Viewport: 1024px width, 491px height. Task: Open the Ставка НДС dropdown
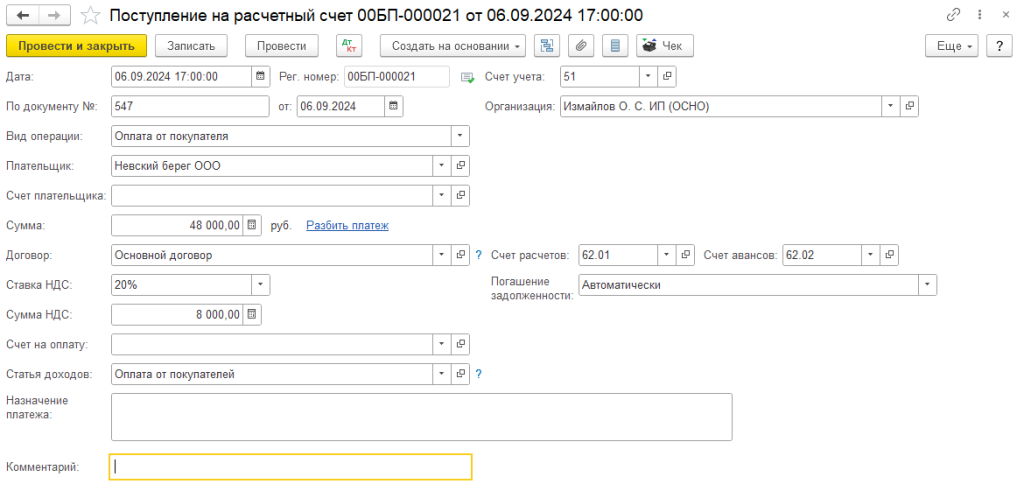coord(260,285)
